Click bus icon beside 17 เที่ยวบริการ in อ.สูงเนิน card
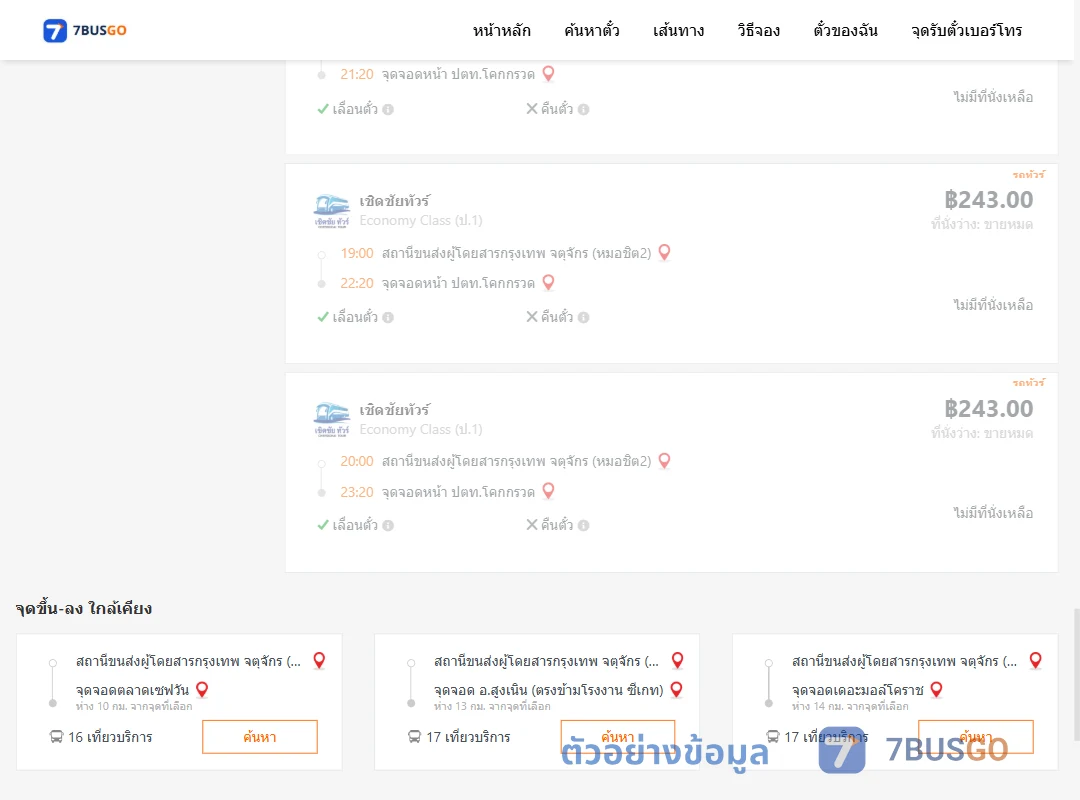Screen dimensions: 1080x800 click(414, 737)
